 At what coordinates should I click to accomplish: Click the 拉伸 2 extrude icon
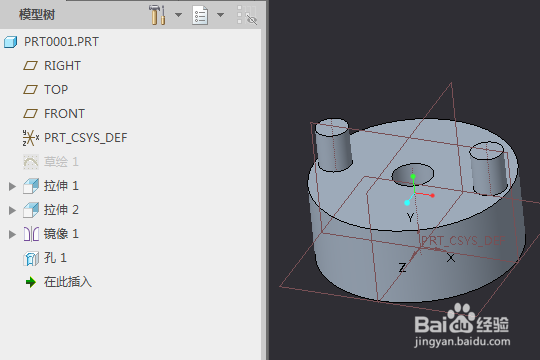point(31,210)
